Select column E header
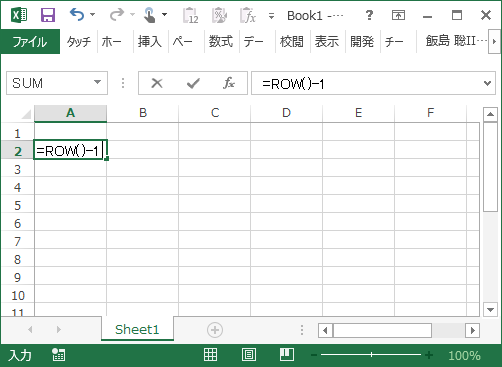The image size is (502, 367). pos(359,113)
